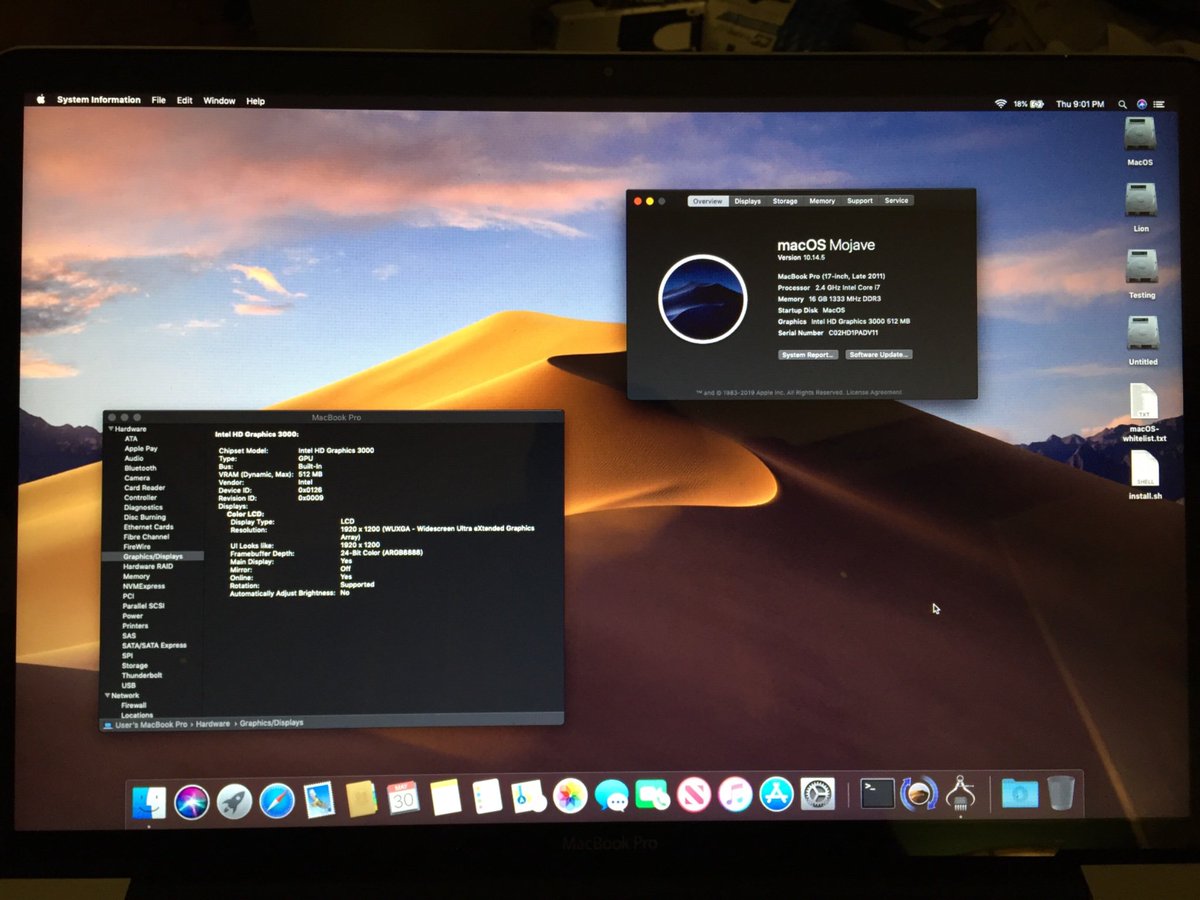Image resolution: width=1200 pixels, height=900 pixels.
Task: Select USB in the sidebar
Action: [128, 685]
